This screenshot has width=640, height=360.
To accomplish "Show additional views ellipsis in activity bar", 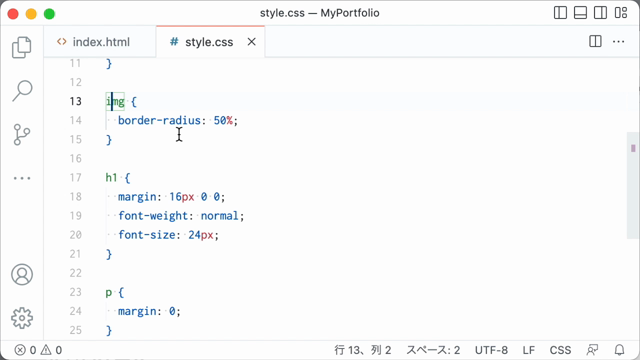I will (22, 178).
